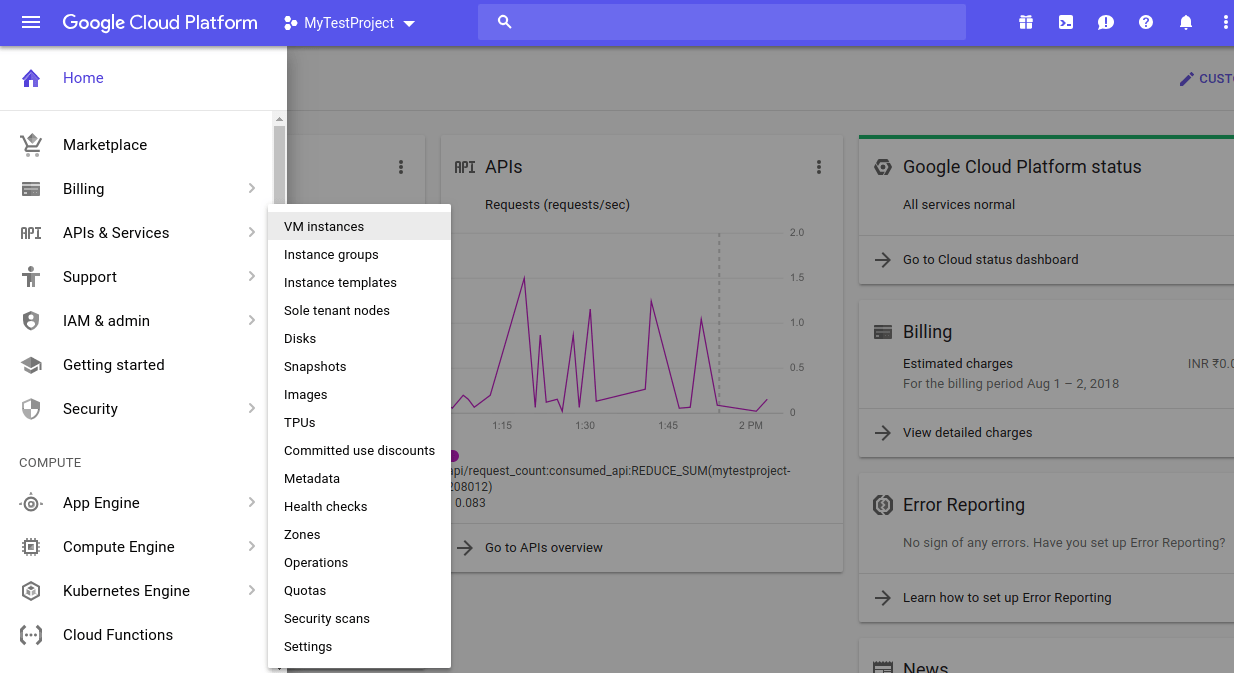Image resolution: width=1234 pixels, height=673 pixels.
Task: Open the MyTestProject project selector dropdown
Action: (x=349, y=23)
